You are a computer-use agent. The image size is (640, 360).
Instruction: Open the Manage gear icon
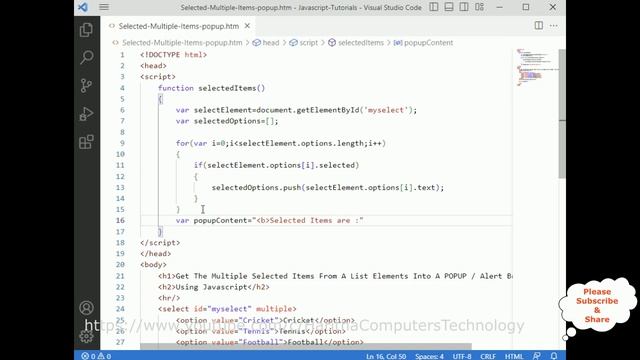[x=86, y=336]
